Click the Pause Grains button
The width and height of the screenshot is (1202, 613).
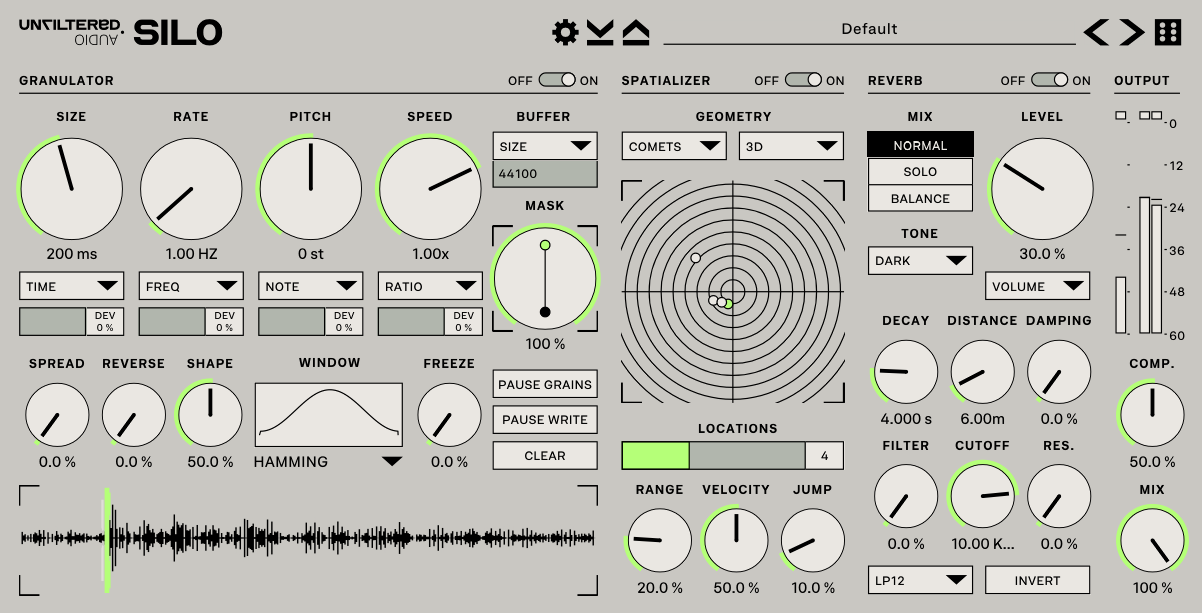pos(545,385)
